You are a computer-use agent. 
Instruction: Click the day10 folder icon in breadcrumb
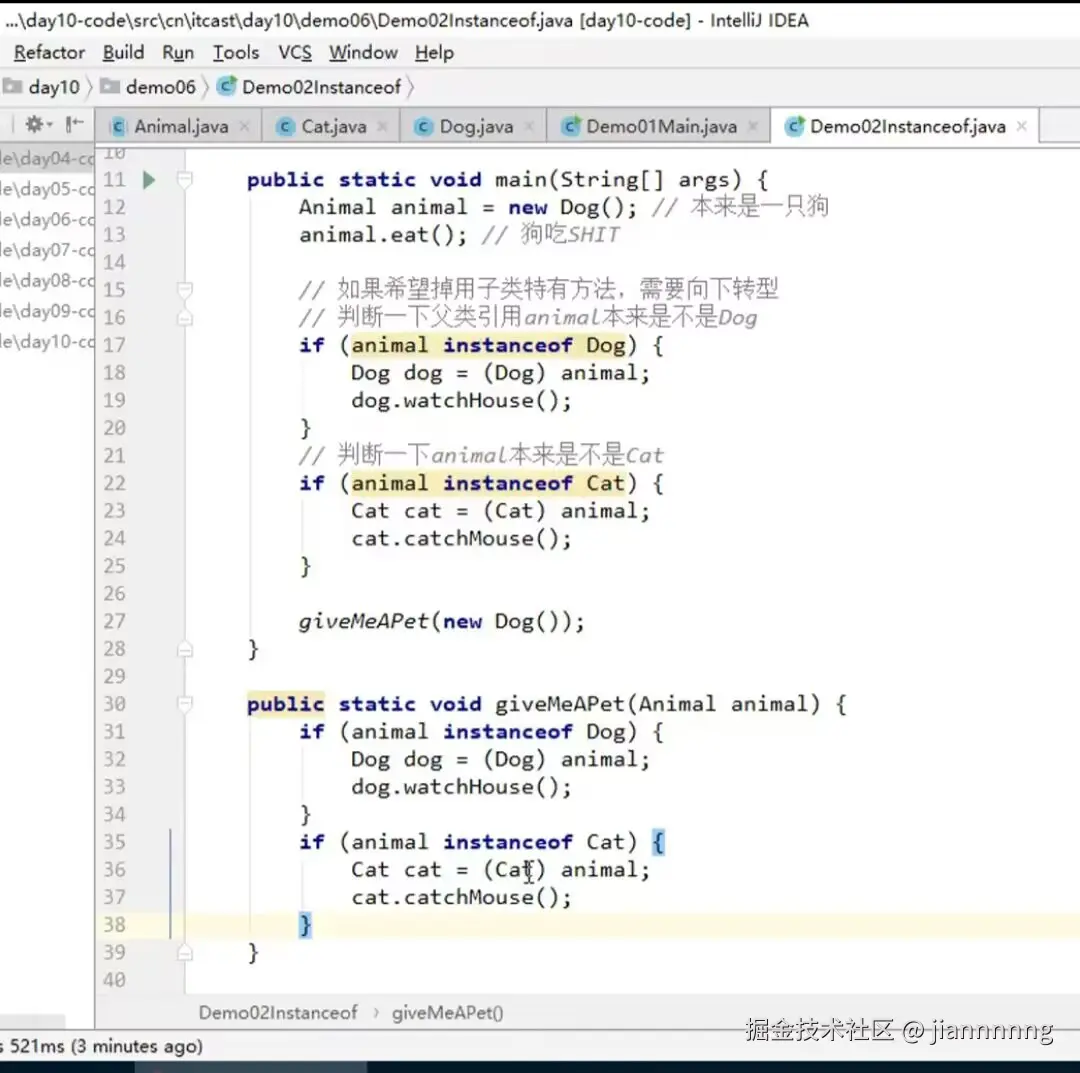(12, 87)
